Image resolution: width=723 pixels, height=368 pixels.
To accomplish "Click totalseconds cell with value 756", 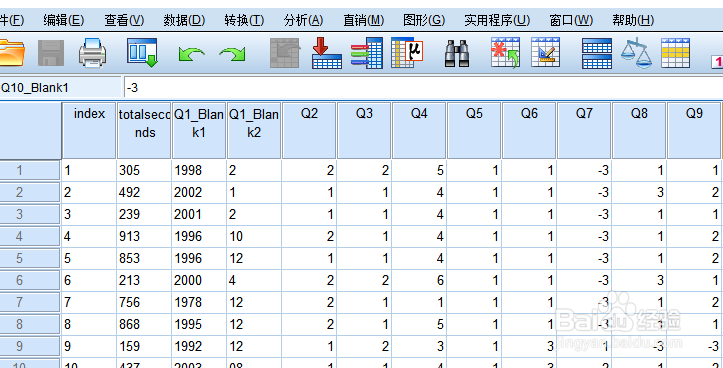I will point(144,303).
